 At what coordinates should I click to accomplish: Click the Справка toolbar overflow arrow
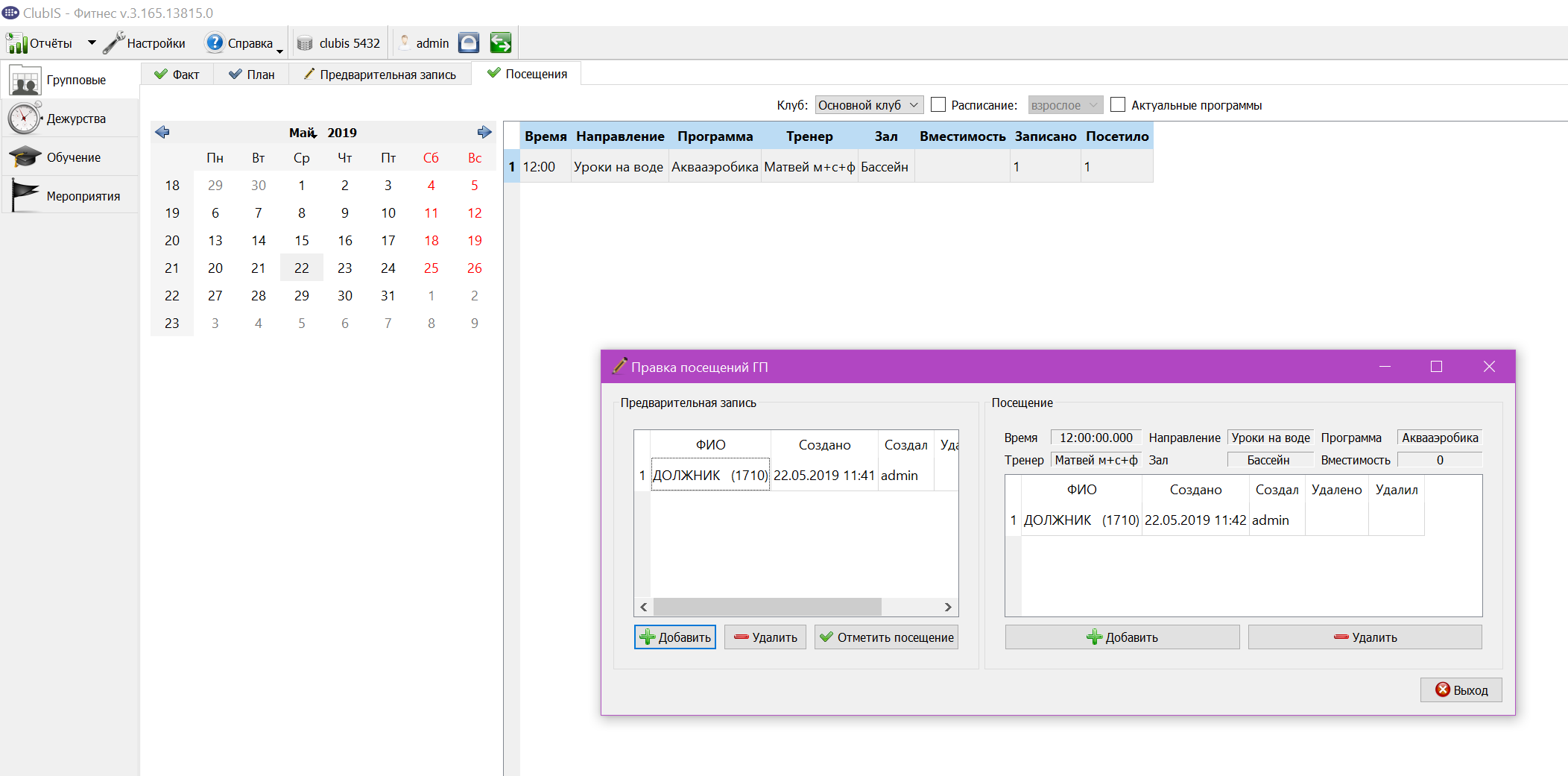pos(280,51)
